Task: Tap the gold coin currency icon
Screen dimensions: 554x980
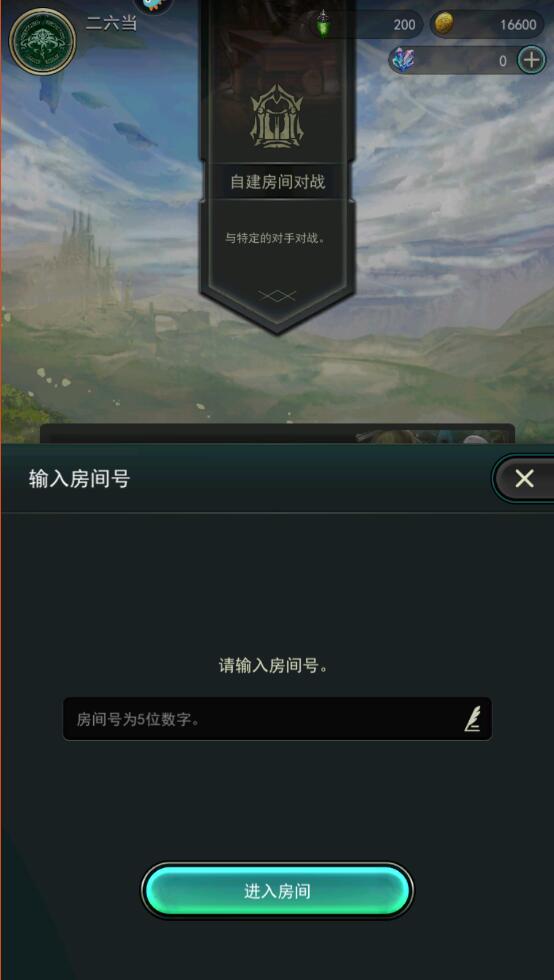Action: click(444, 24)
